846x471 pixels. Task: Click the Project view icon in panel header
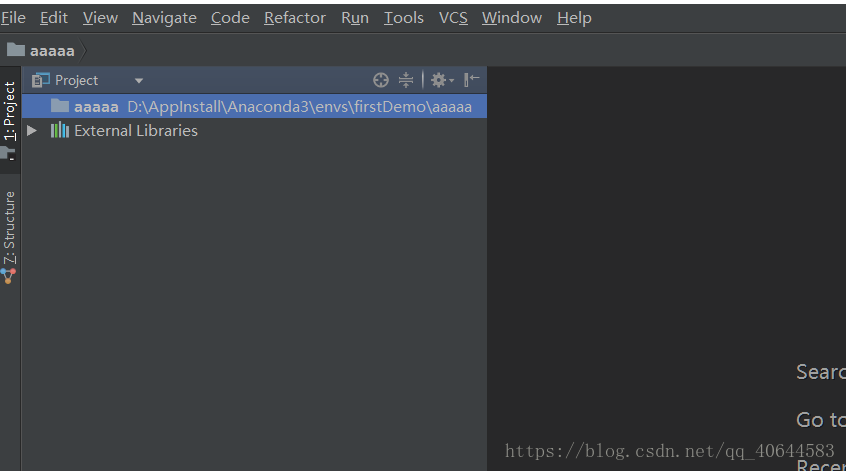tap(41, 80)
